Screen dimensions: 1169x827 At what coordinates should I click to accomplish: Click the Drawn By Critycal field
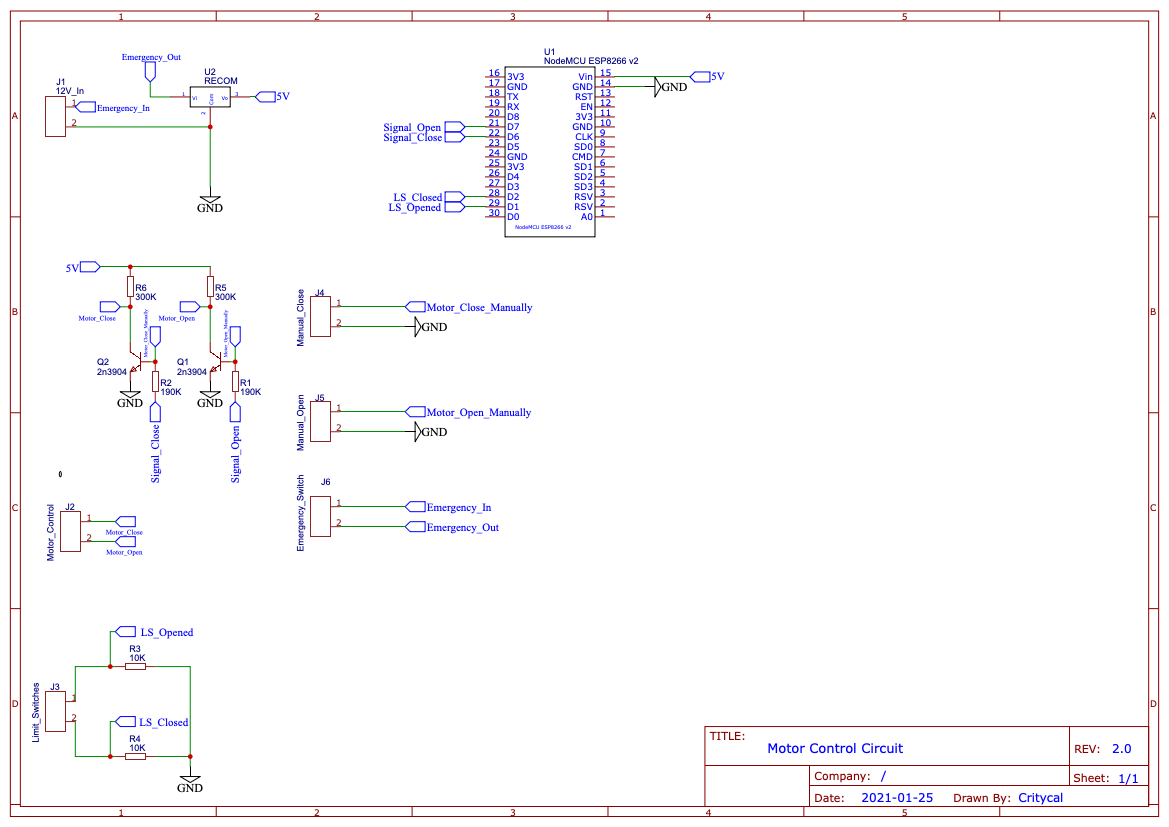[x=1019, y=797]
